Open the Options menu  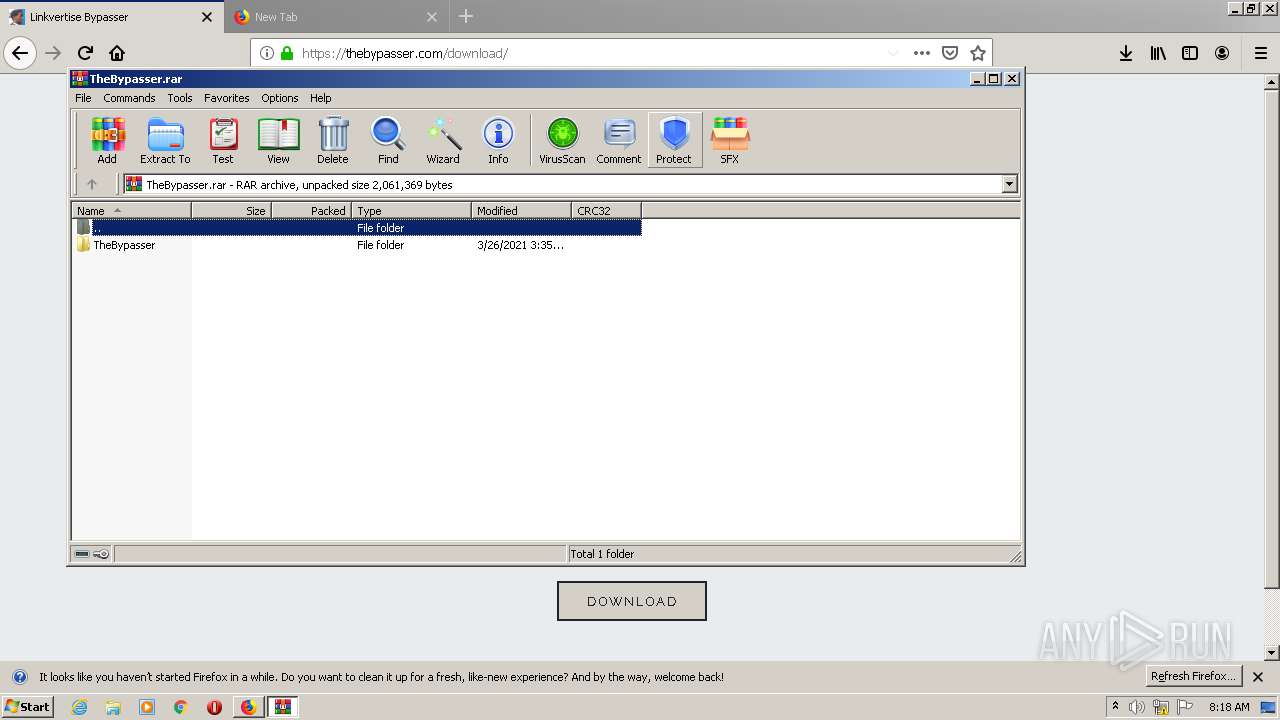coord(280,98)
